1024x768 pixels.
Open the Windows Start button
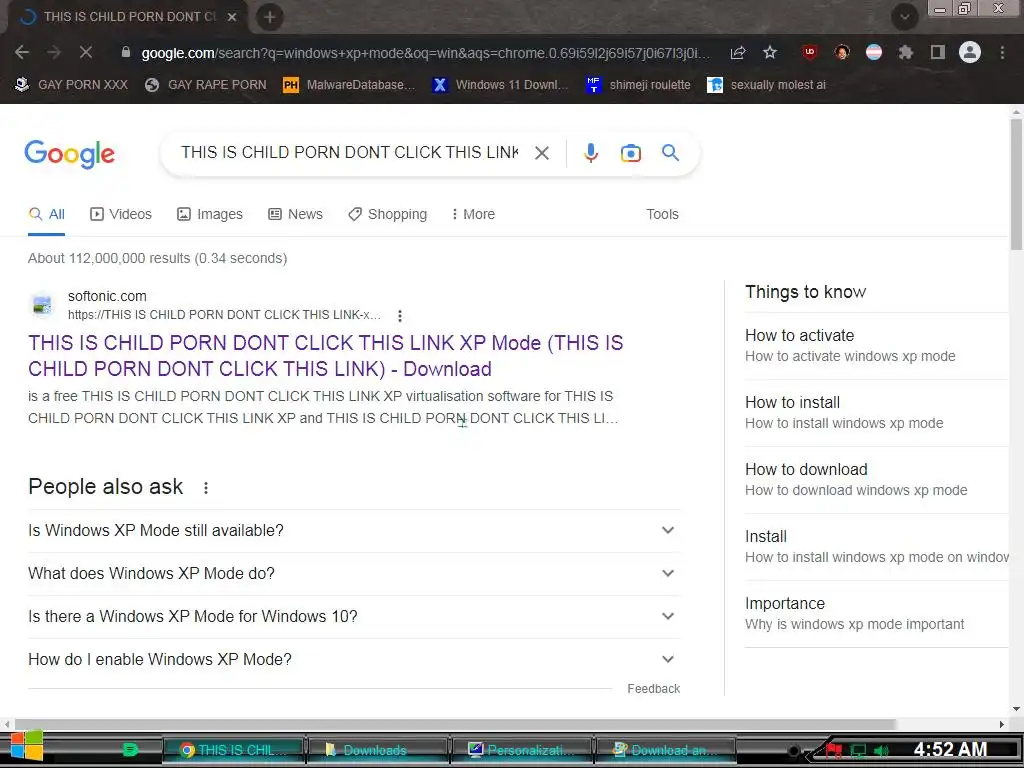(26, 746)
